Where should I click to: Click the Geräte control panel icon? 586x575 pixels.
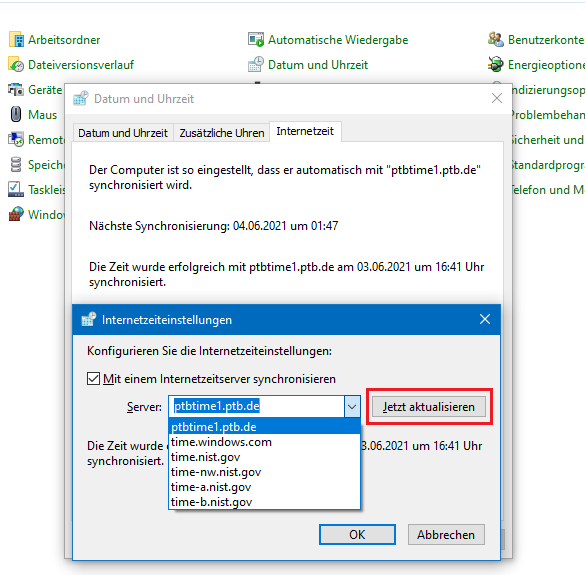(16, 90)
